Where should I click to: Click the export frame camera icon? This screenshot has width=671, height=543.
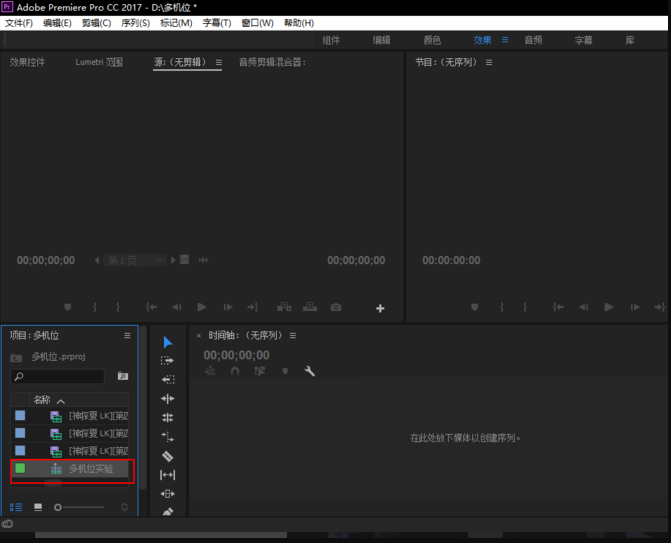(336, 308)
